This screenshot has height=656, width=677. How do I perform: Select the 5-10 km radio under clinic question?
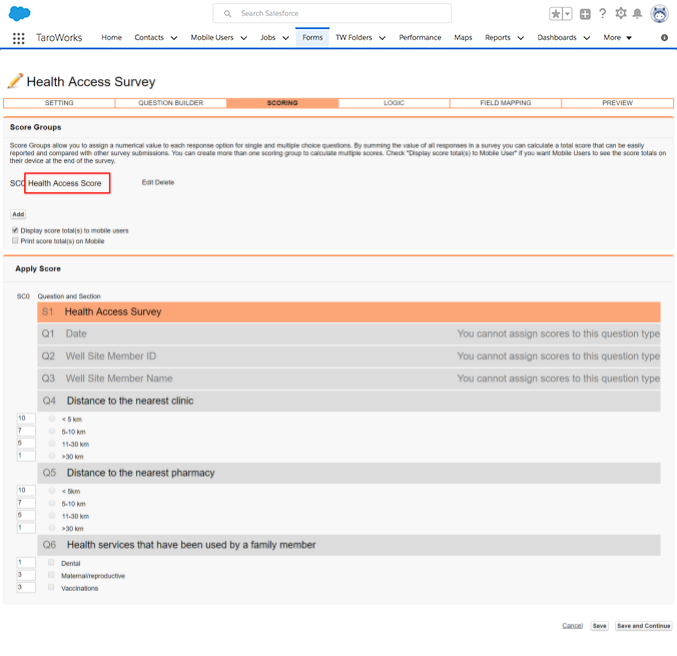click(x=52, y=431)
